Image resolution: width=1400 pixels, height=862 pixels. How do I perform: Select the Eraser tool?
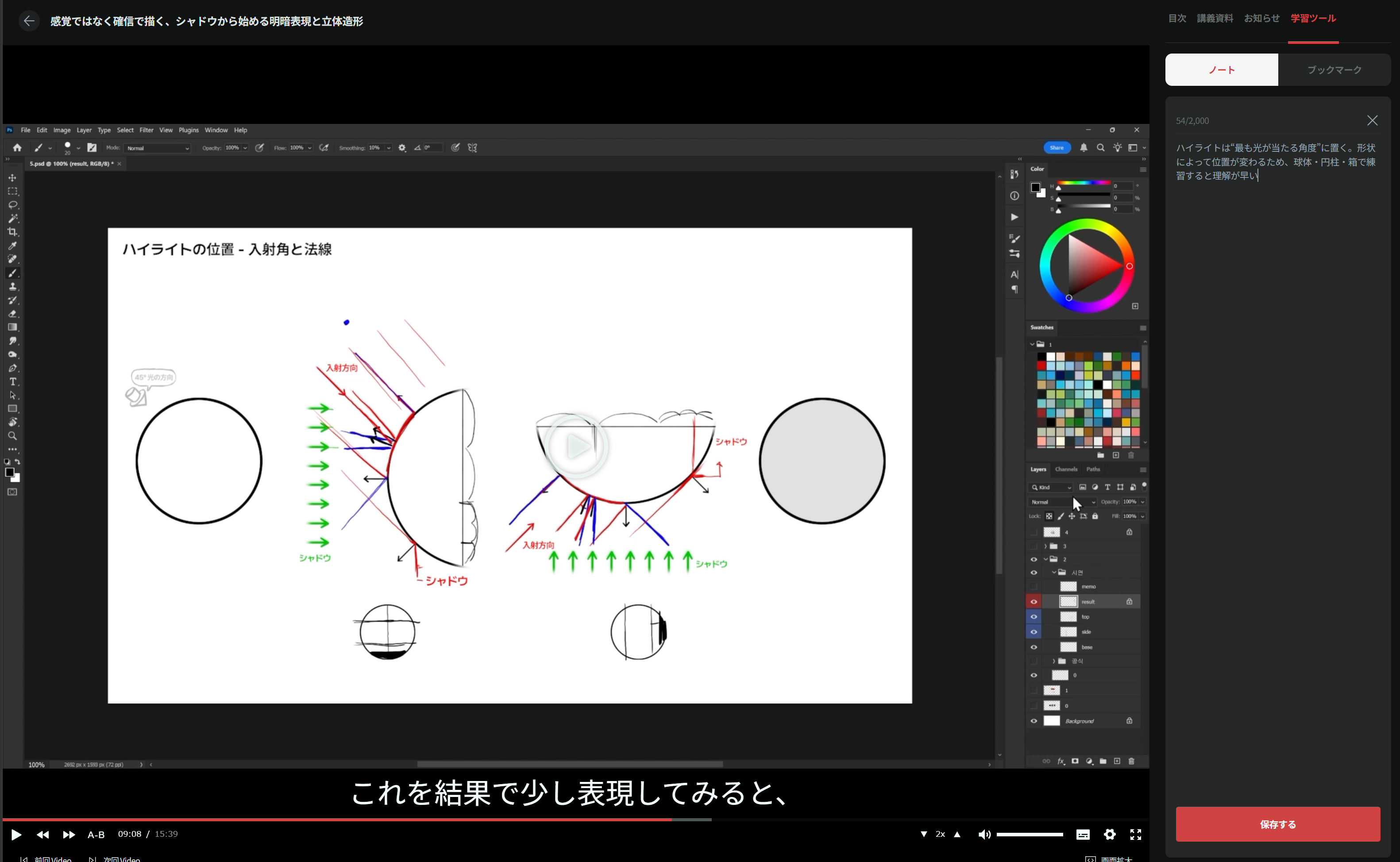12,314
